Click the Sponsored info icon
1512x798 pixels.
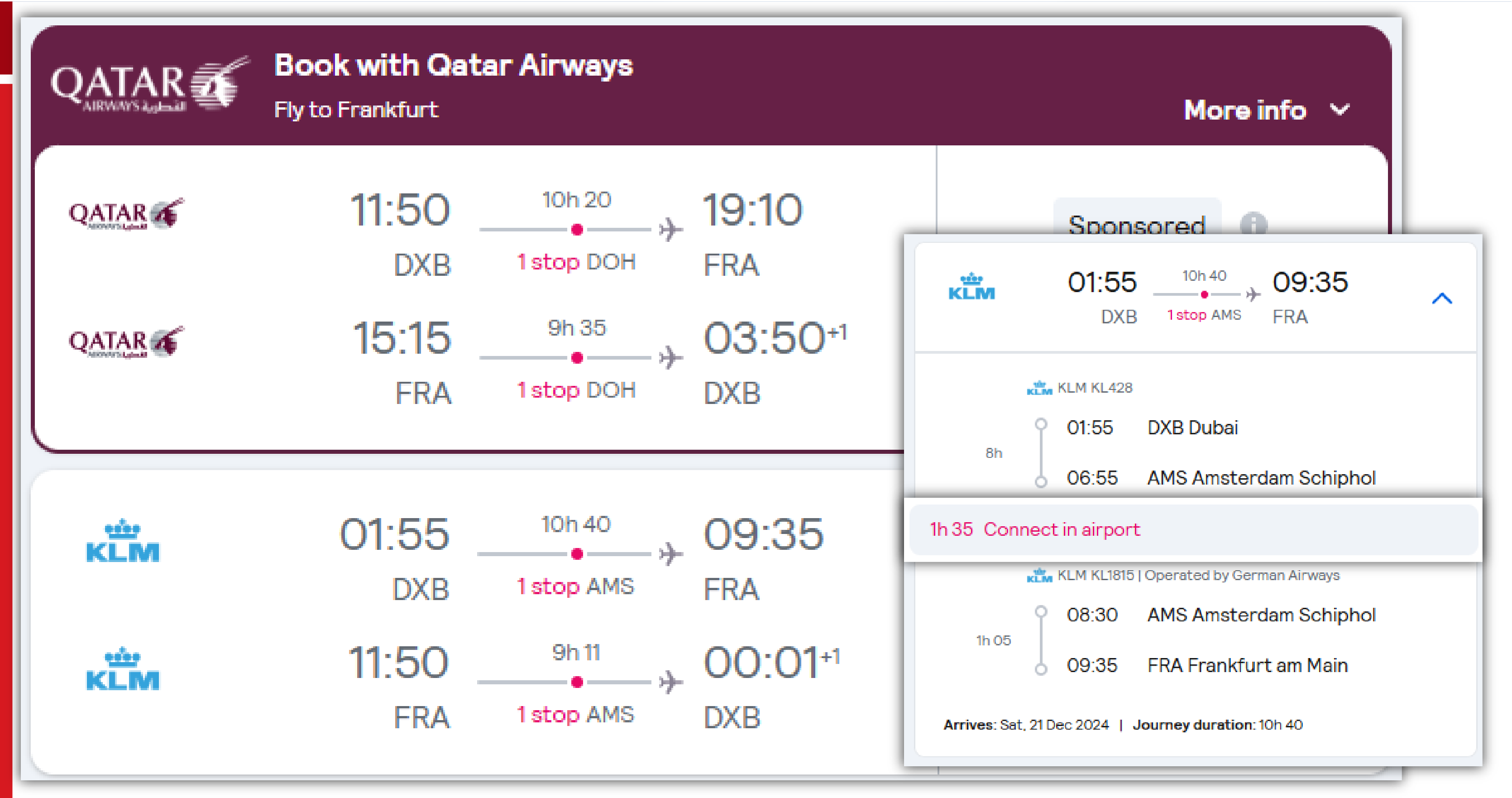pos(1253,224)
